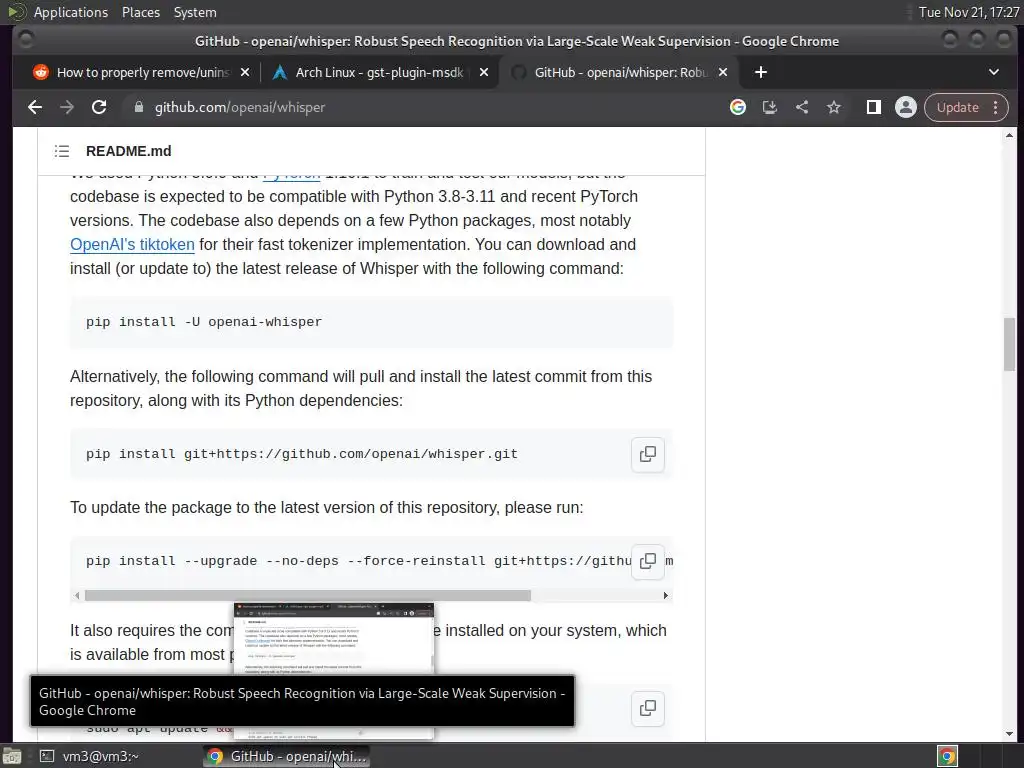The width and height of the screenshot is (1024, 768).
Task: Follow the partially hidden PyTorch link
Action: (291, 175)
